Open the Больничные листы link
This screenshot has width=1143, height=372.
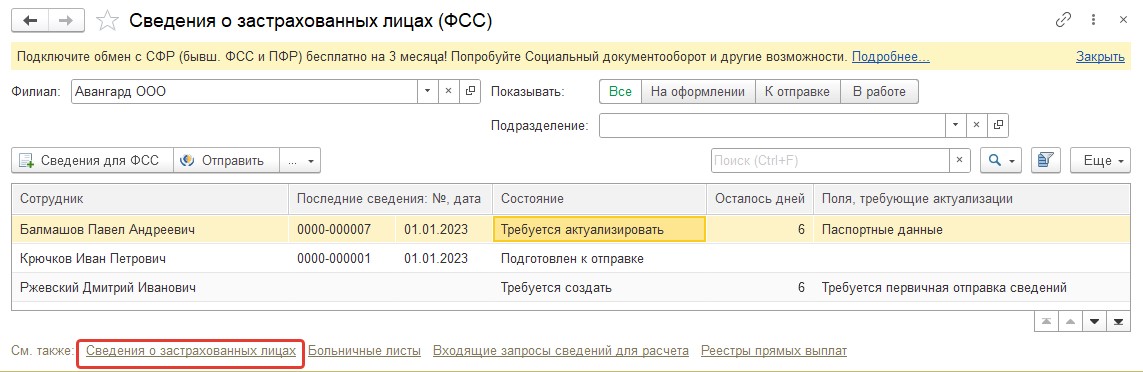point(364,351)
